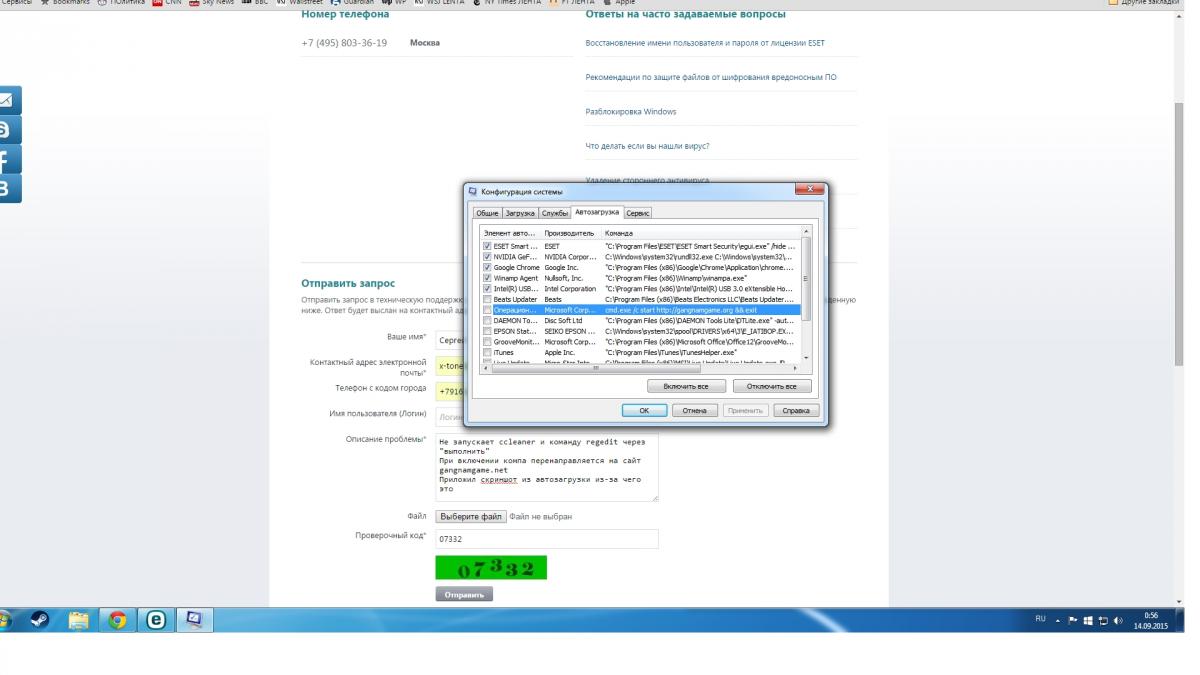Click the browser page vertical scrollbar
The image size is (1200, 675).
(x=1179, y=232)
